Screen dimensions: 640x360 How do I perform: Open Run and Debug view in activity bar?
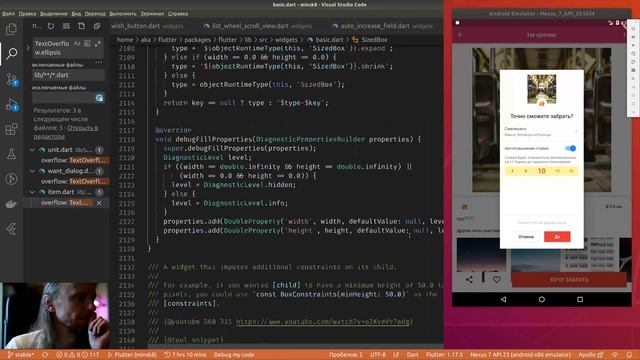point(11,104)
